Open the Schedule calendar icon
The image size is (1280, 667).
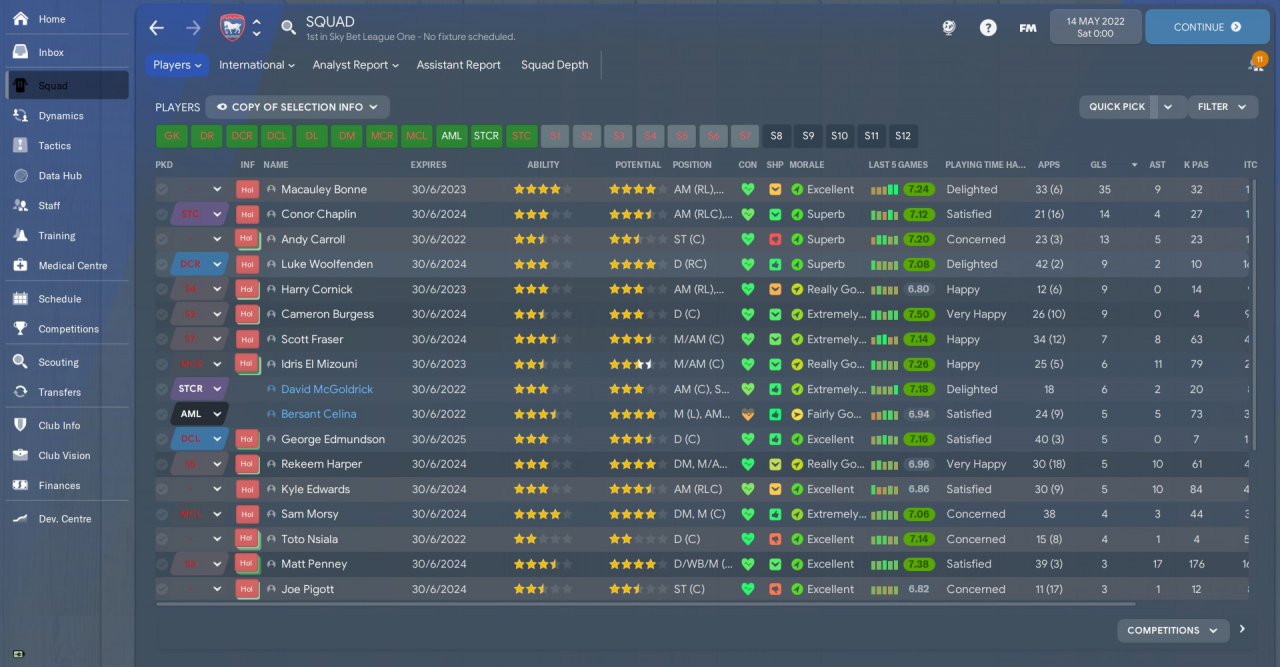tap(20, 299)
